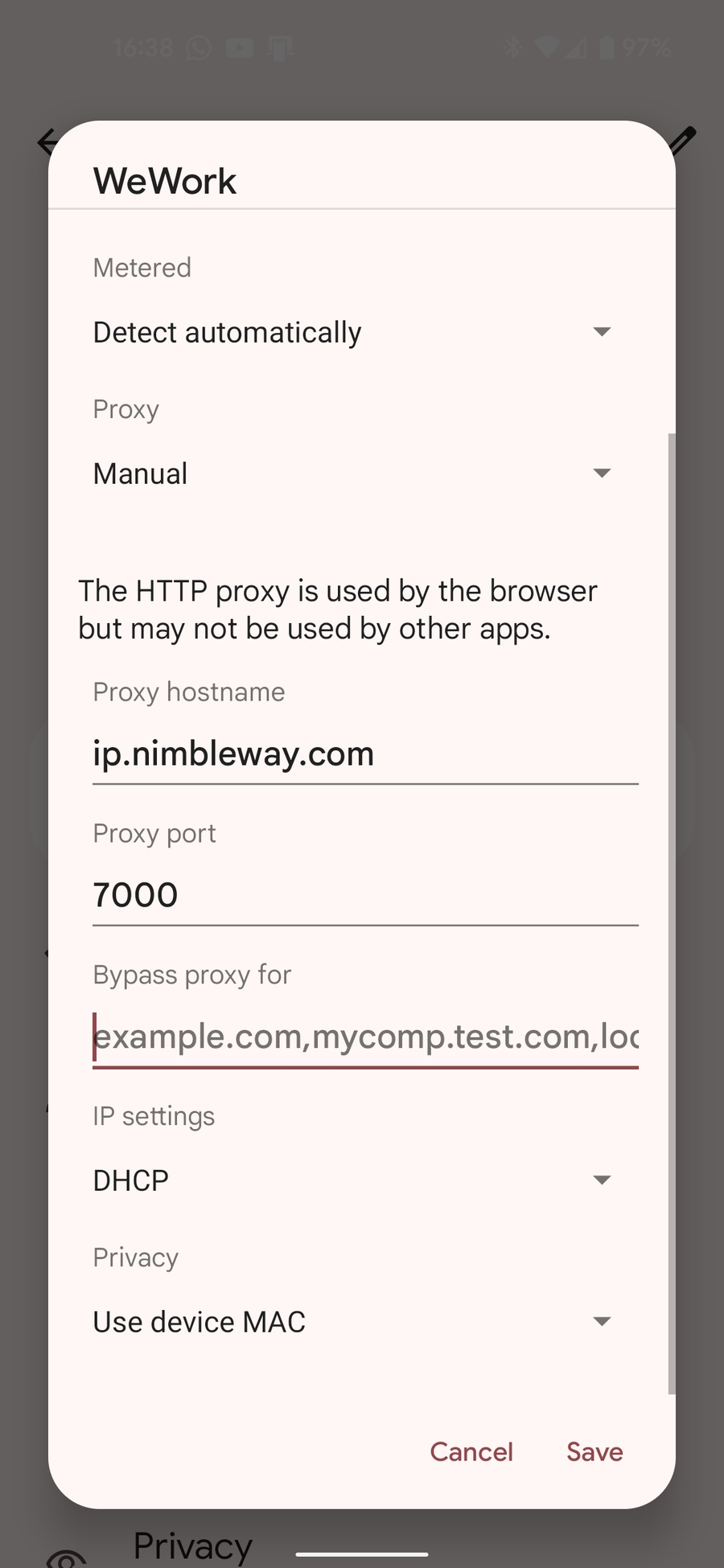The width and height of the screenshot is (724, 1568).
Task: Edit the proxy port 7000 field
Action: click(365, 896)
